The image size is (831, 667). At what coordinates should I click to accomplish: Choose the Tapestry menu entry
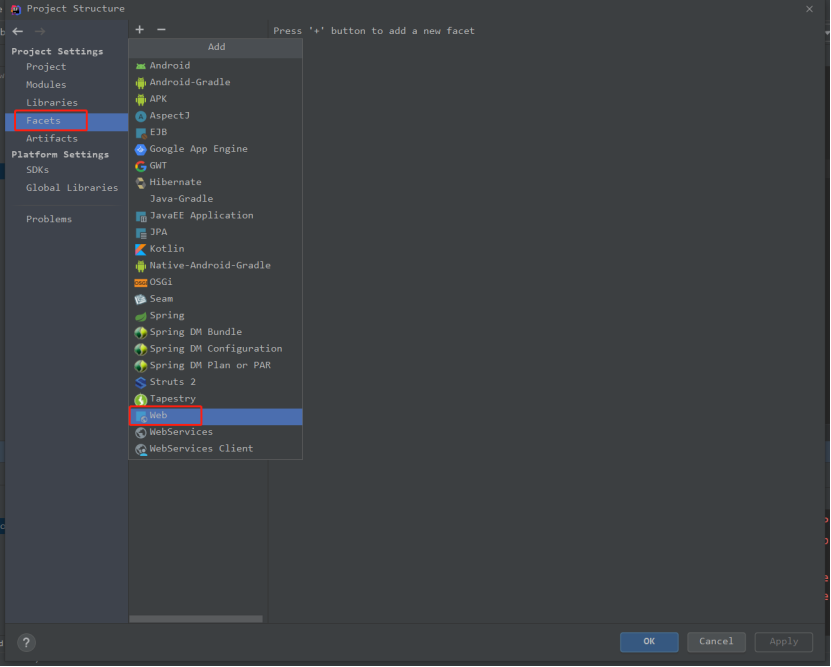[215, 399]
